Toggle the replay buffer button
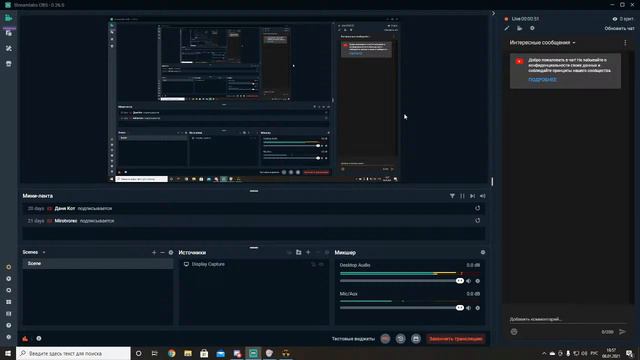This screenshot has width=640, height=360. 400,338
